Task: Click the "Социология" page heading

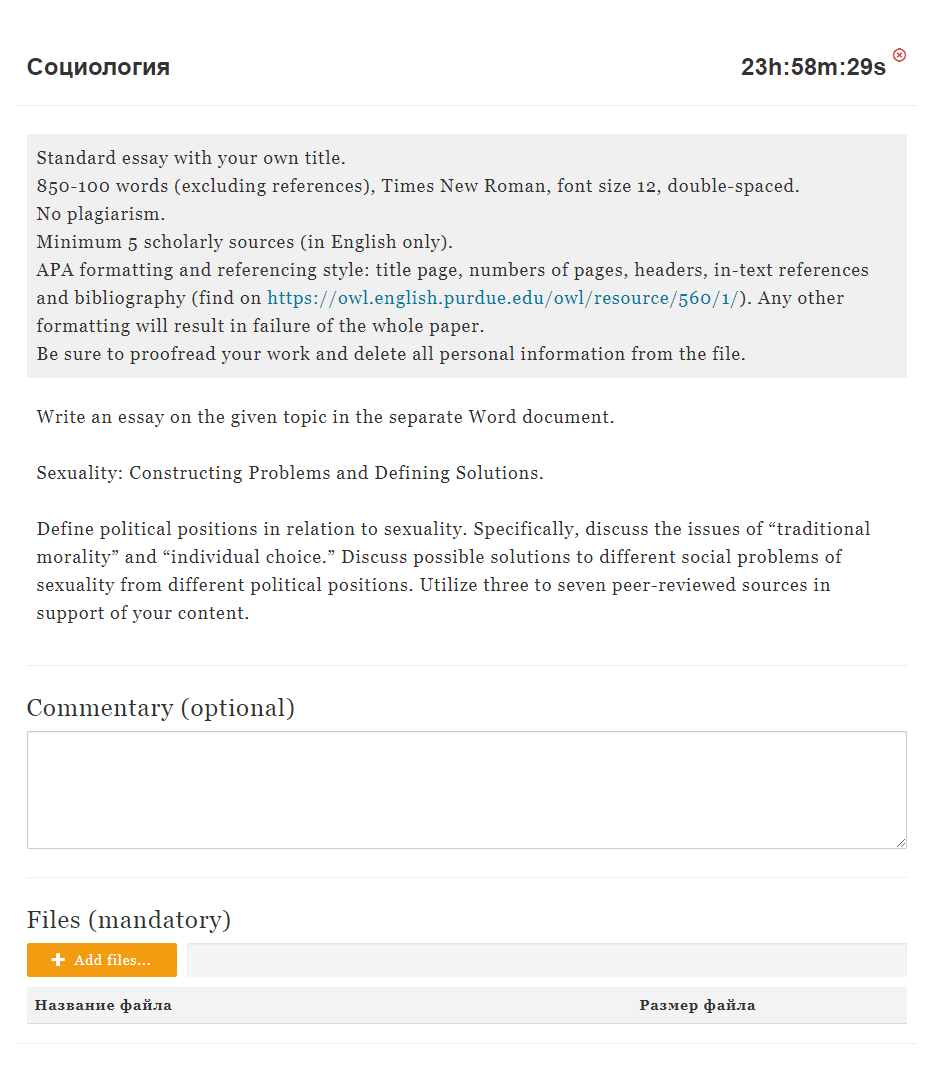Action: pos(98,68)
